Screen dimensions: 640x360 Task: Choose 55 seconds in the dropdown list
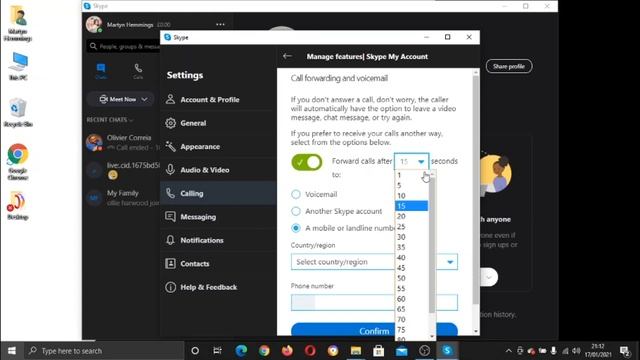coord(411,289)
